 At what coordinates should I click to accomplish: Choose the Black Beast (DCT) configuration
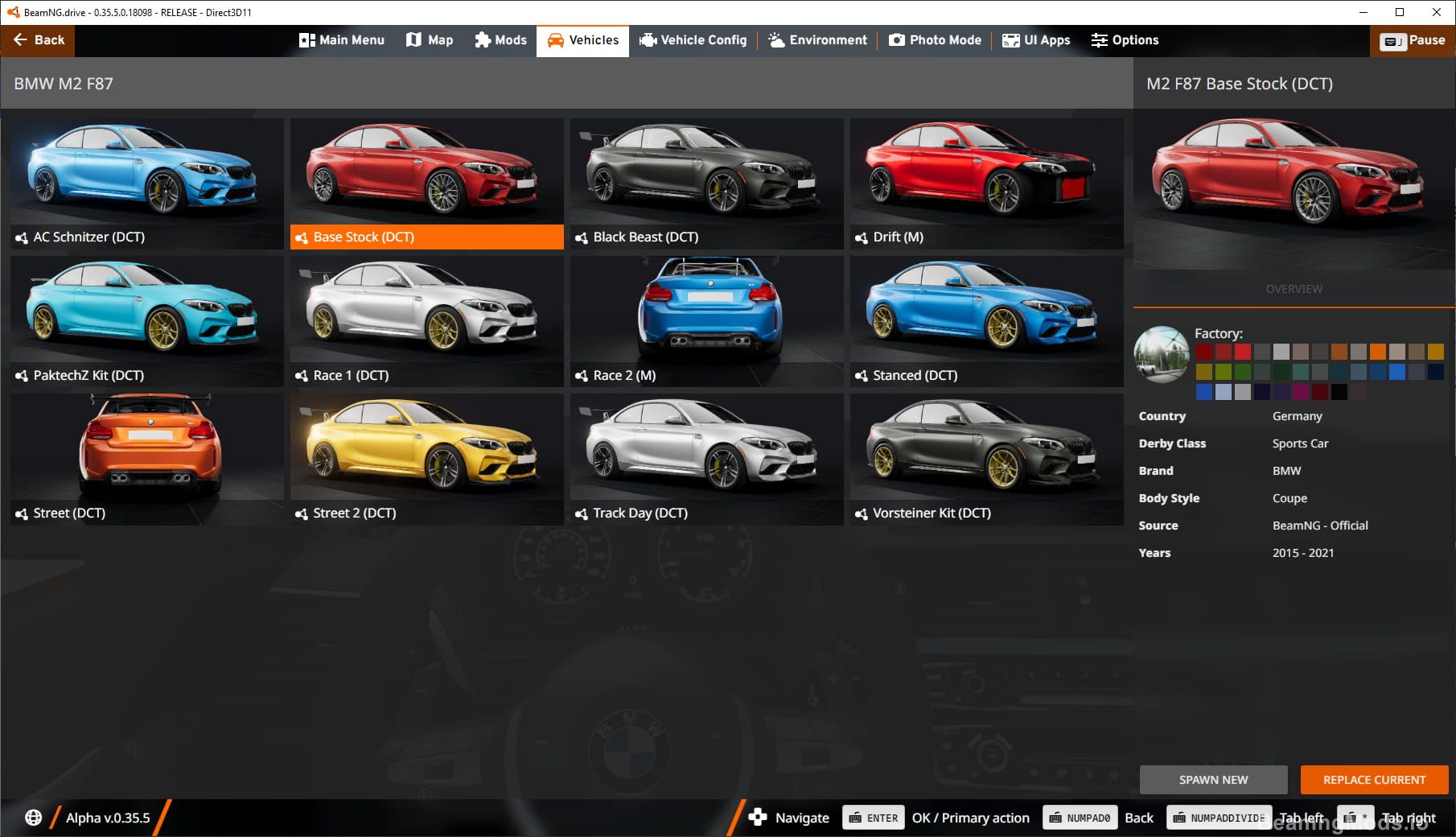tap(706, 183)
